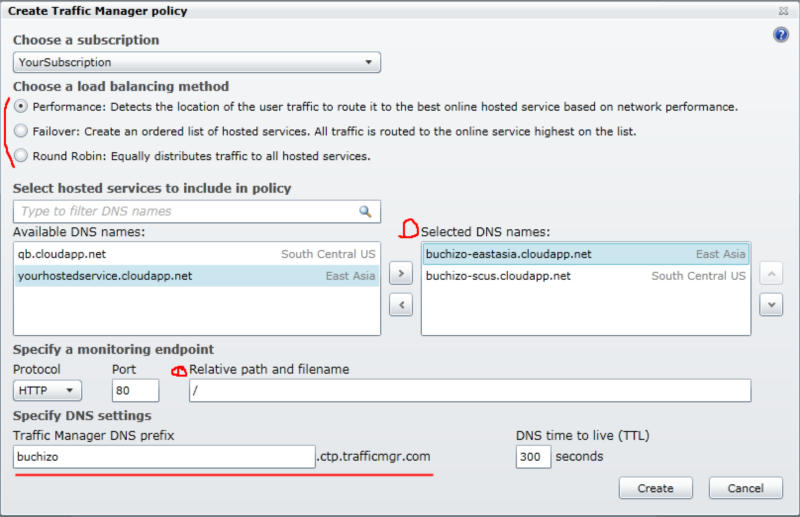This screenshot has height=517, width=800.
Task: Move selected DNS name up
Action: pos(770,272)
